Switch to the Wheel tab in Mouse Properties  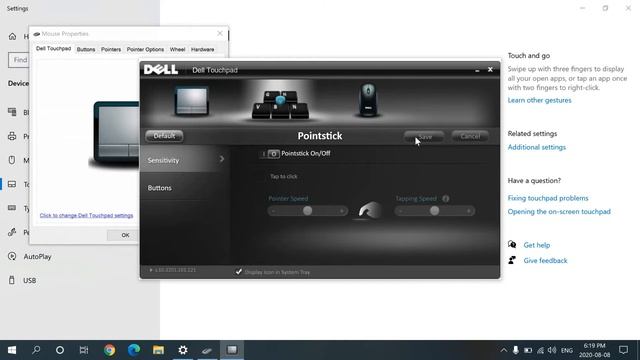pos(177,49)
